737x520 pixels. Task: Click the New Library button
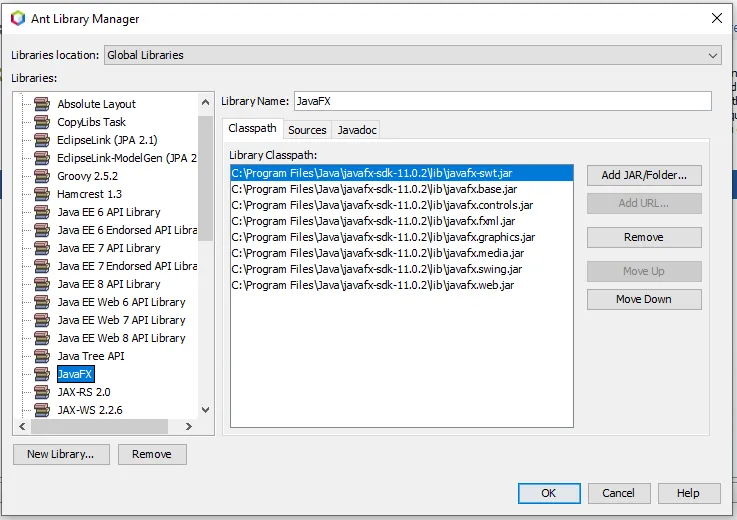pos(61,454)
